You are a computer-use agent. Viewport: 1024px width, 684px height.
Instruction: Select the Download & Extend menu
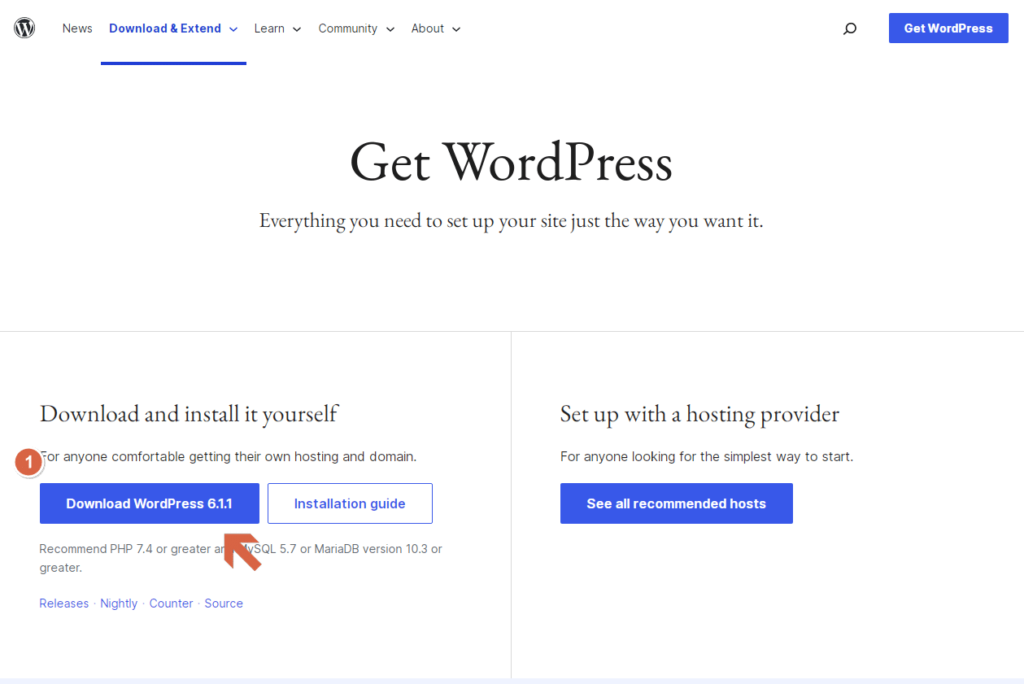tap(165, 28)
